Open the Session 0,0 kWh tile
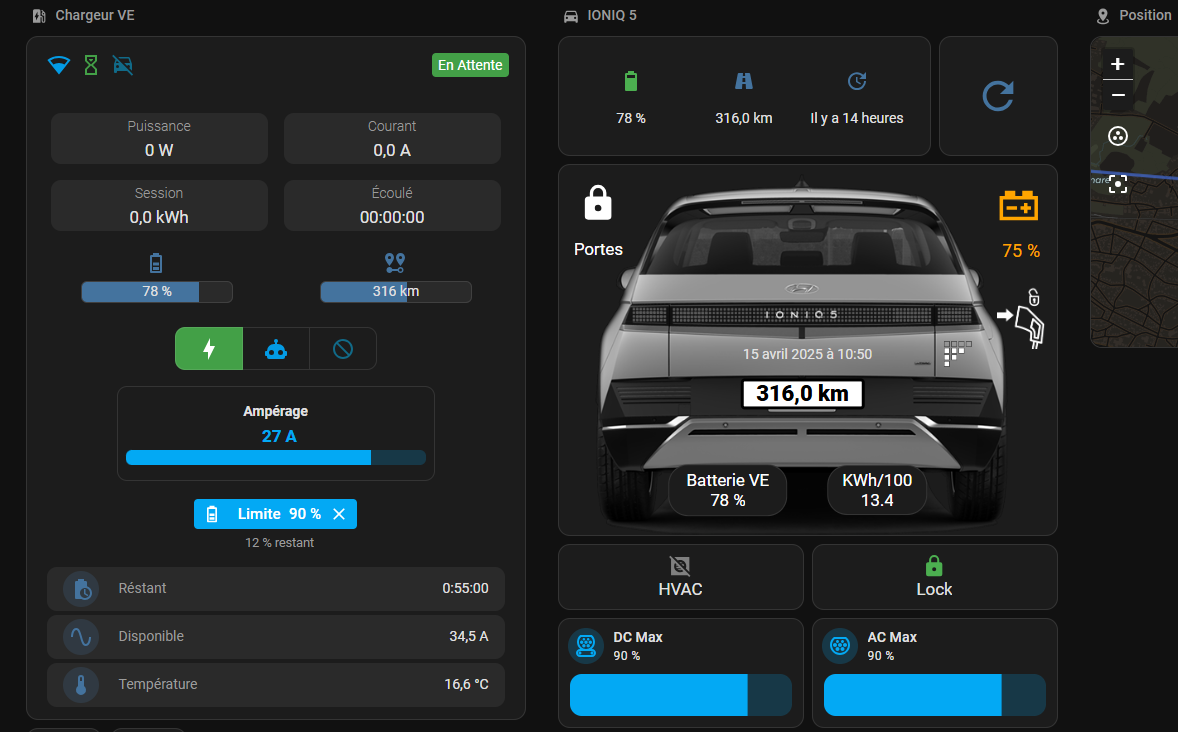 pos(159,205)
